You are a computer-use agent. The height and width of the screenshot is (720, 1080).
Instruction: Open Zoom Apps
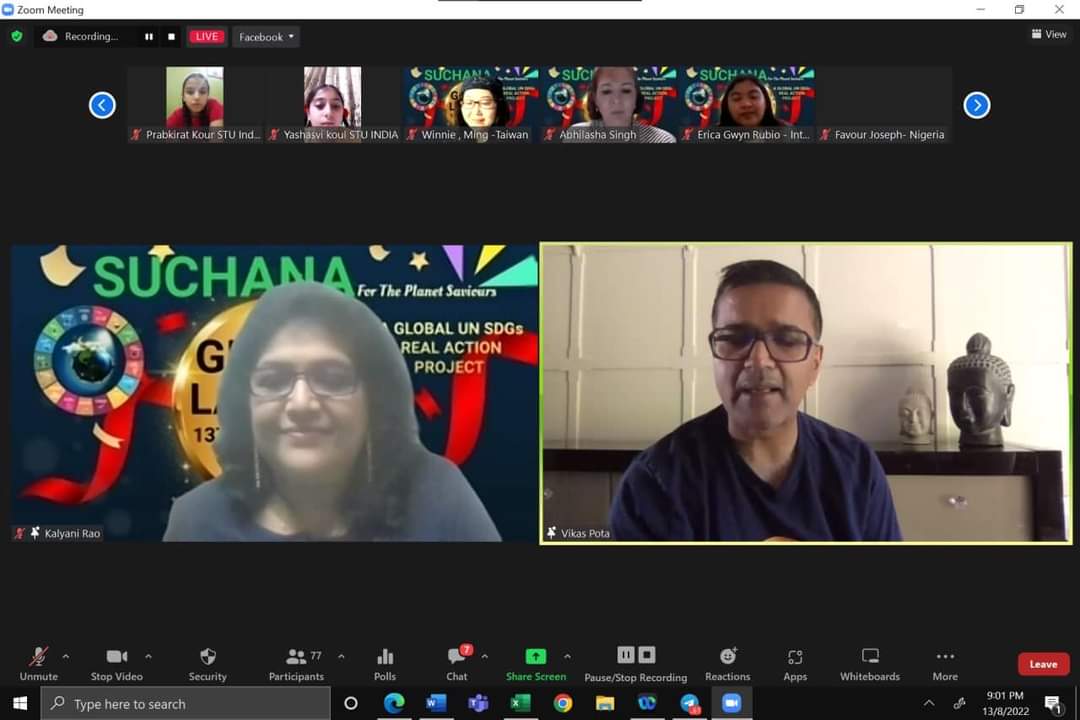[795, 664]
